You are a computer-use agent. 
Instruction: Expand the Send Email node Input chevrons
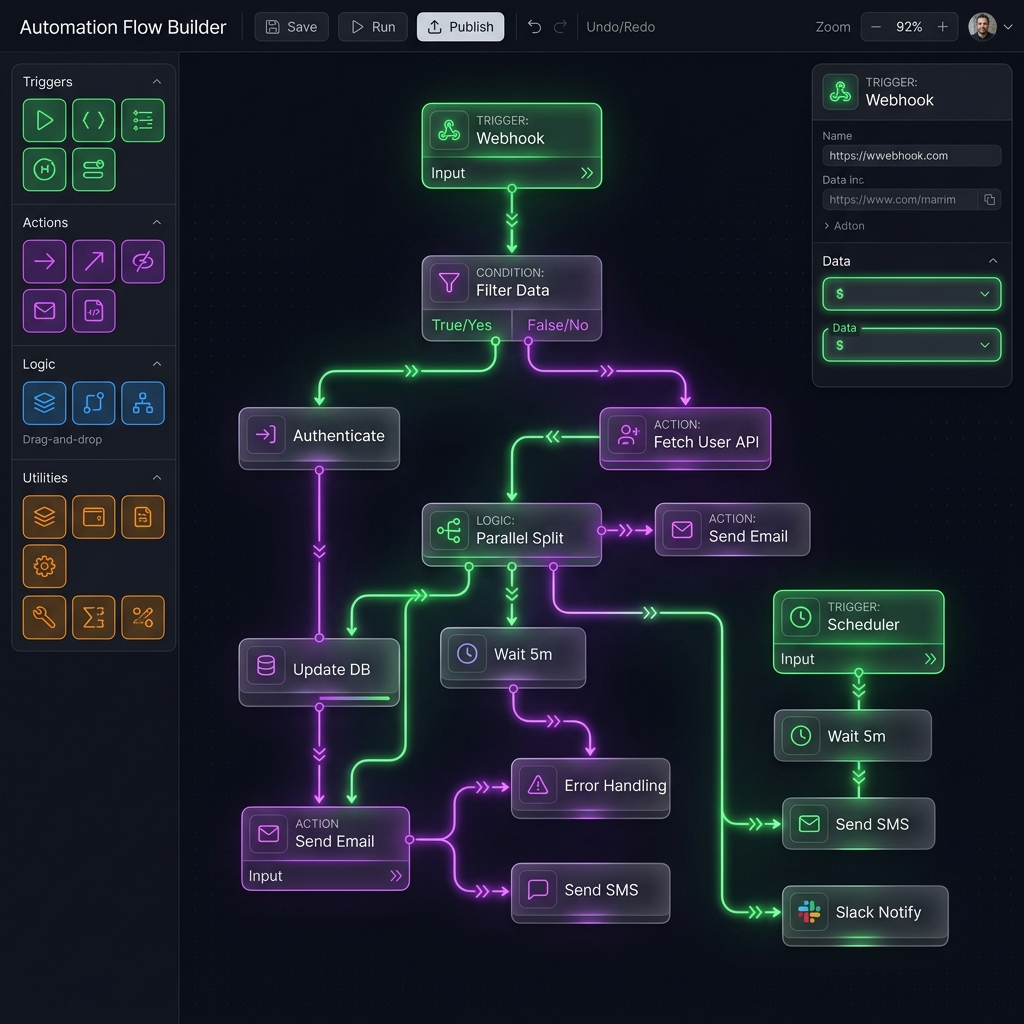(396, 876)
